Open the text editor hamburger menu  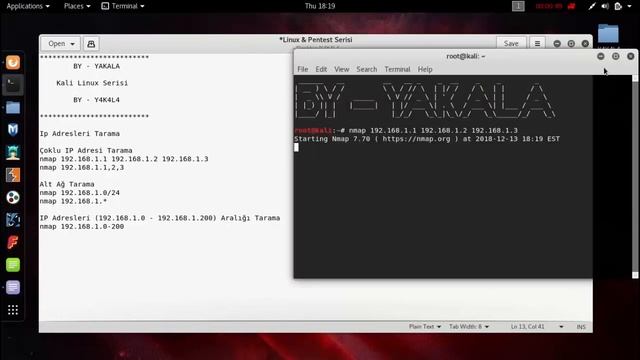click(x=537, y=44)
